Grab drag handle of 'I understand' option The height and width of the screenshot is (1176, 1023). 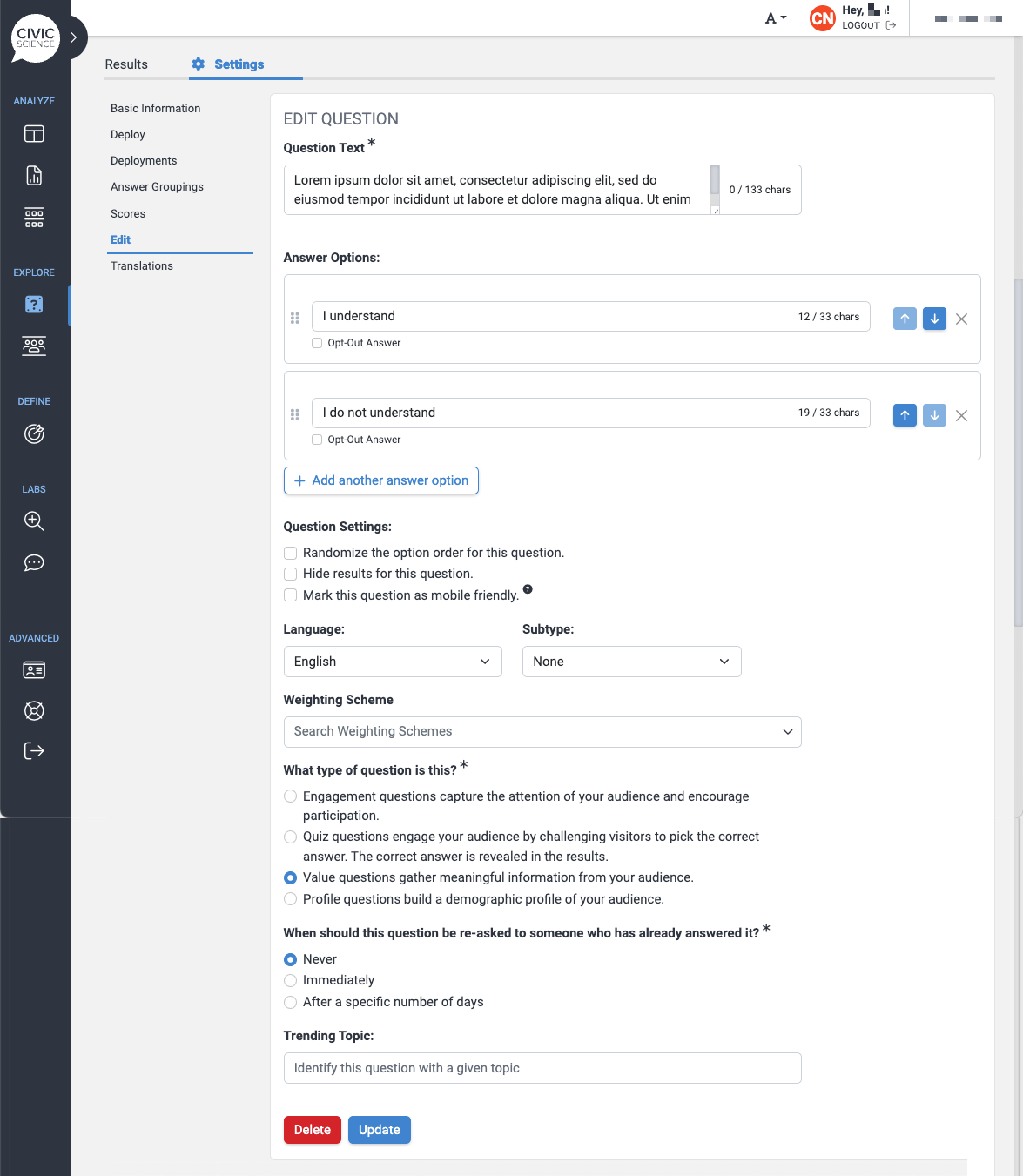click(x=295, y=319)
